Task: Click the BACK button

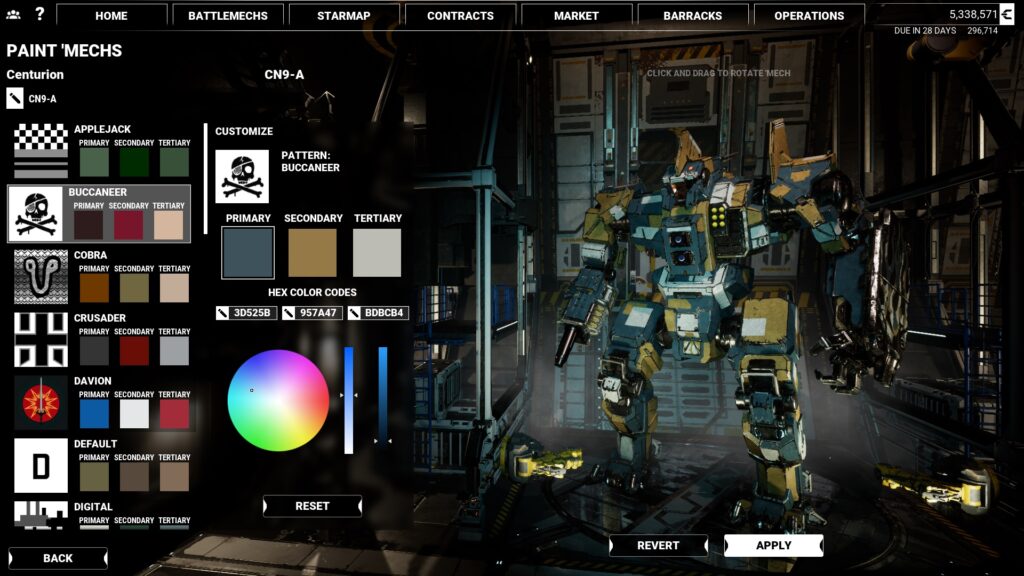Action: (x=58, y=558)
